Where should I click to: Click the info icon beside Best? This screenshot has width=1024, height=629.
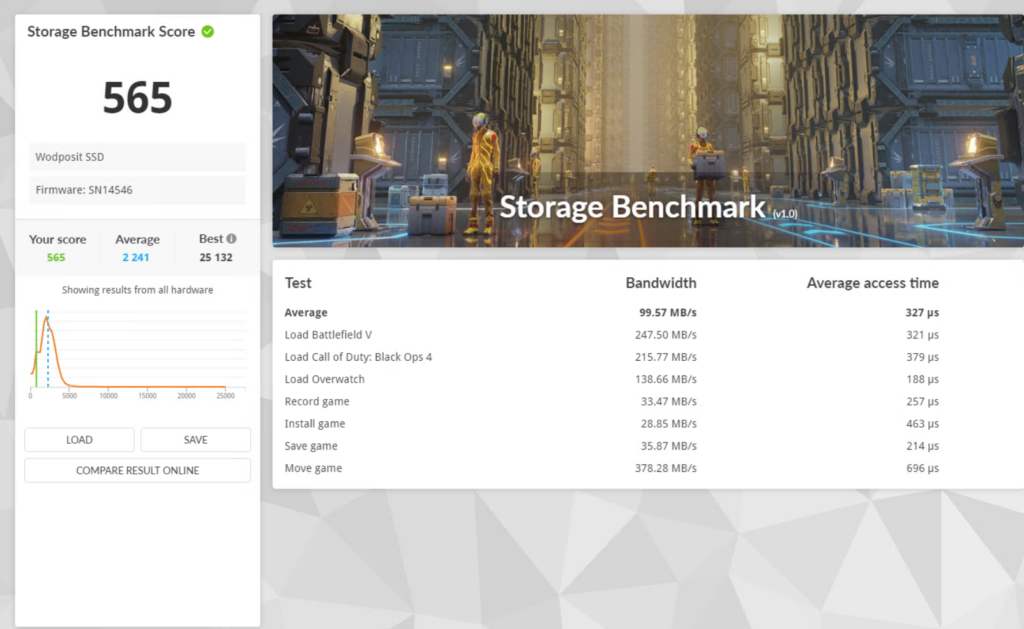(231, 239)
